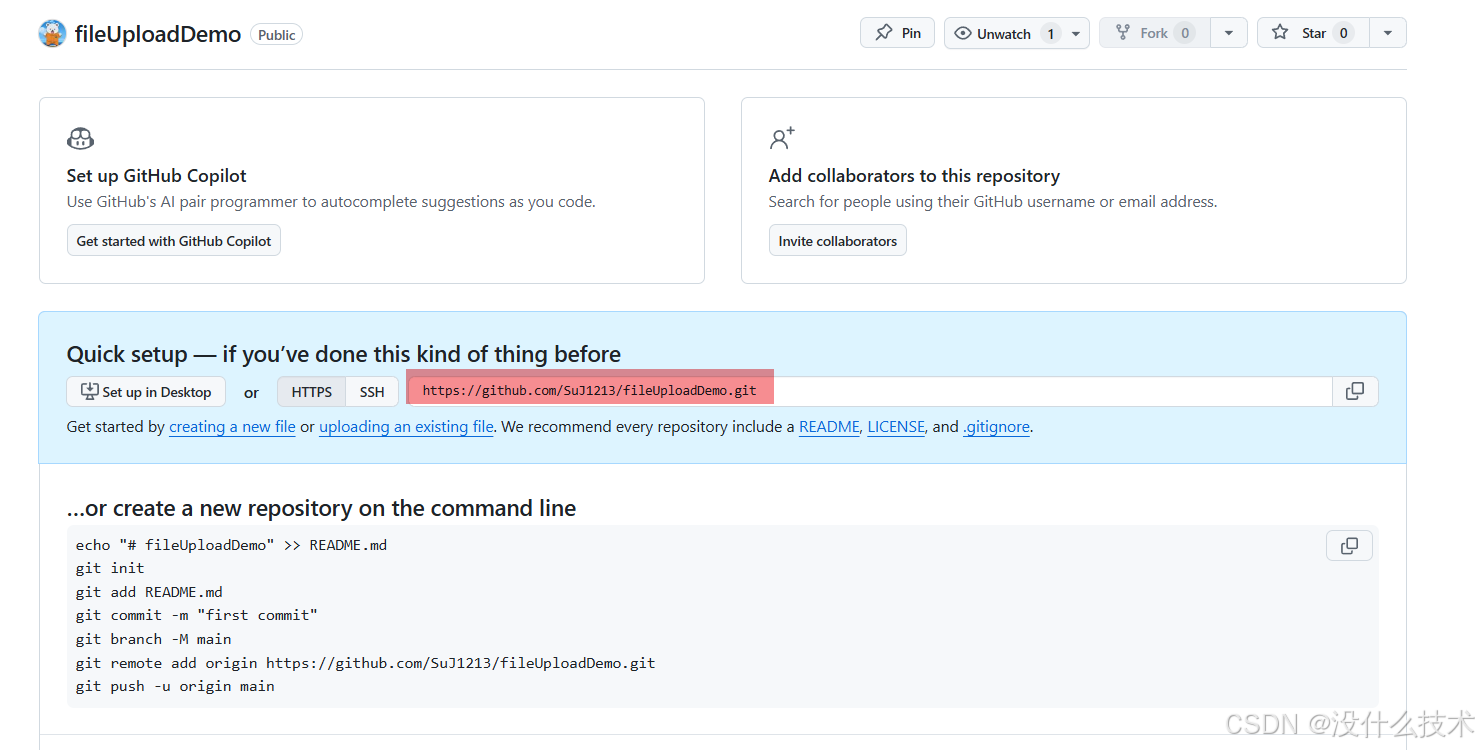Click the README link
The width and height of the screenshot is (1479, 750).
pos(829,427)
